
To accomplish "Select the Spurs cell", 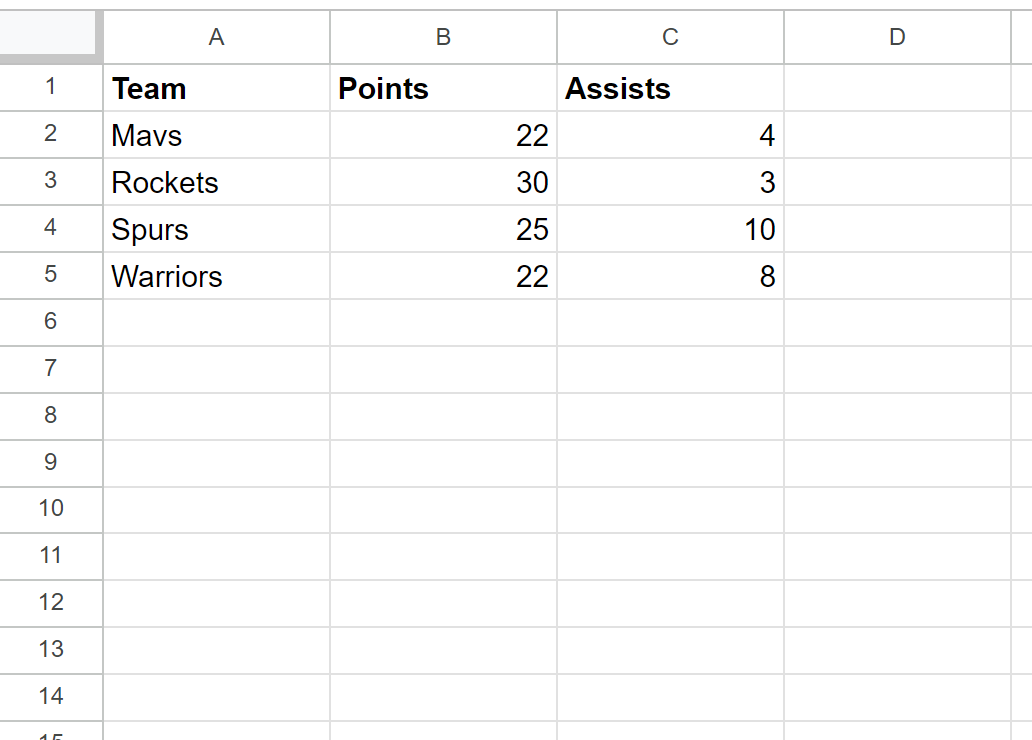I will (x=217, y=228).
